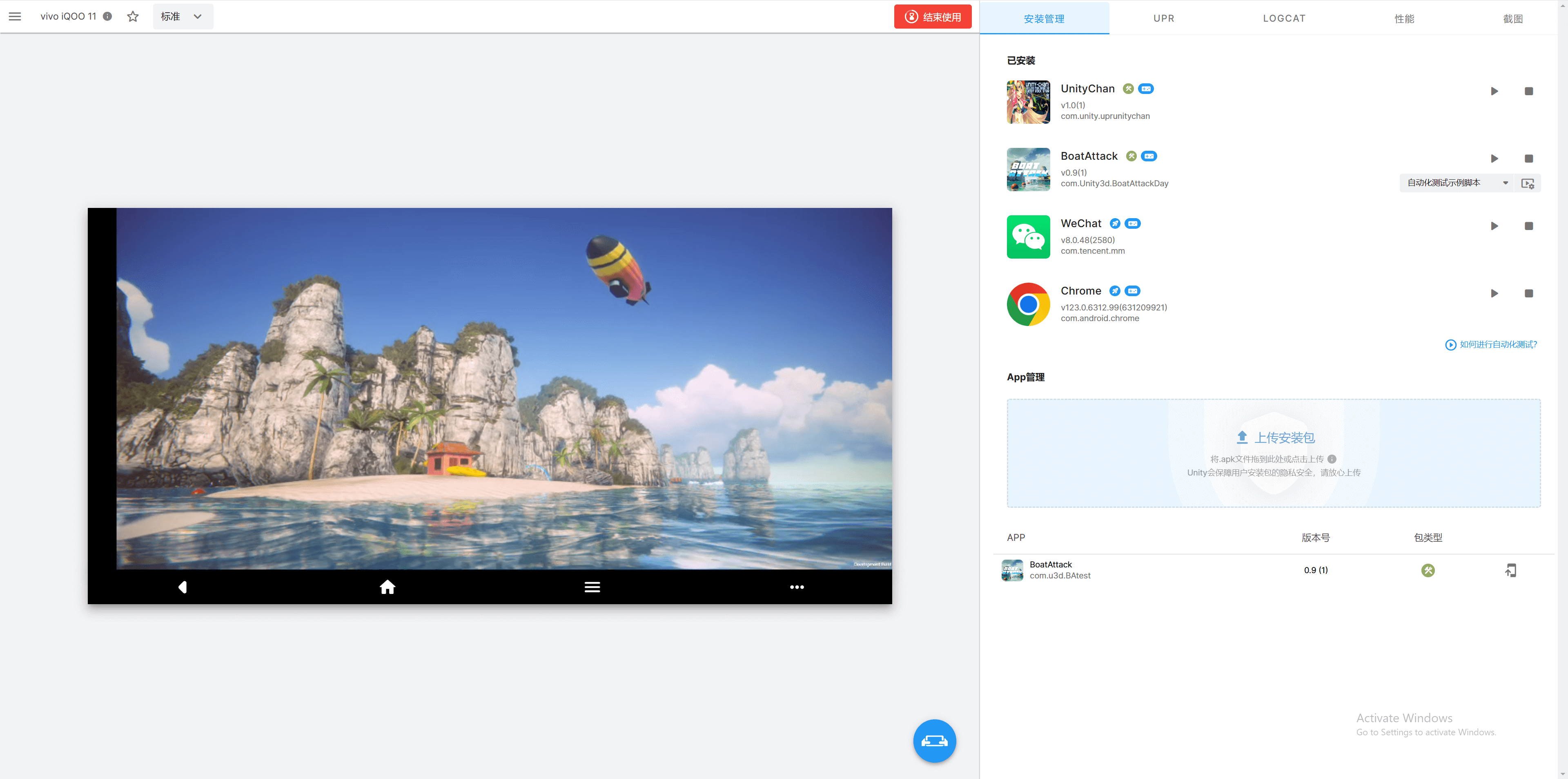Image resolution: width=1568 pixels, height=779 pixels.
Task: Install BoatAttack package to device icon
Action: tap(1510, 570)
